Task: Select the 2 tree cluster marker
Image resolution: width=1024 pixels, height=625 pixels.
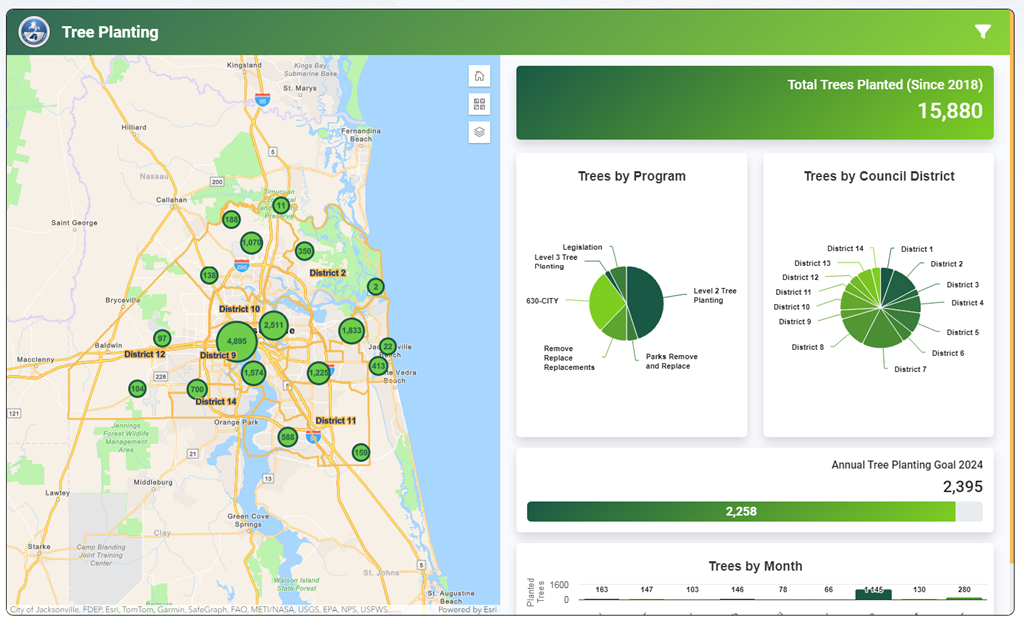Action: tap(375, 286)
